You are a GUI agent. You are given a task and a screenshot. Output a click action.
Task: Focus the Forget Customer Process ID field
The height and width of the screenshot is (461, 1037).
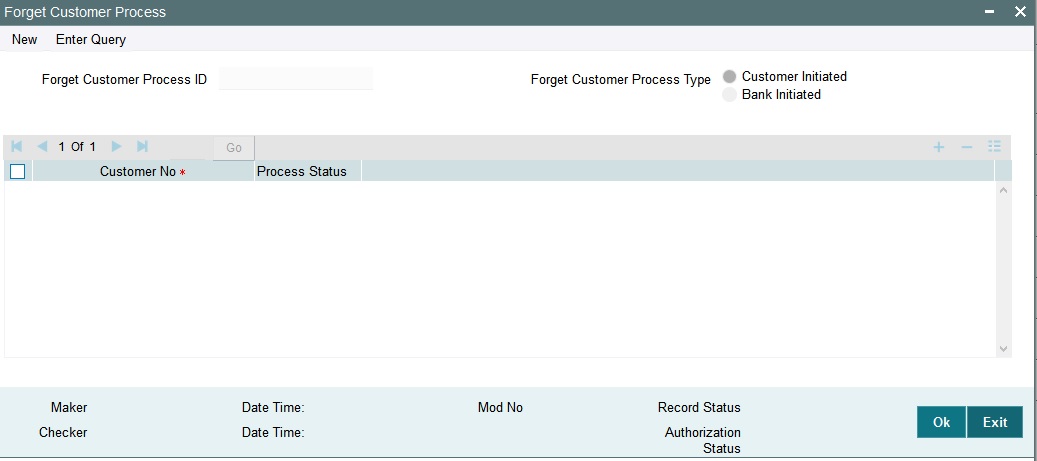click(x=296, y=79)
